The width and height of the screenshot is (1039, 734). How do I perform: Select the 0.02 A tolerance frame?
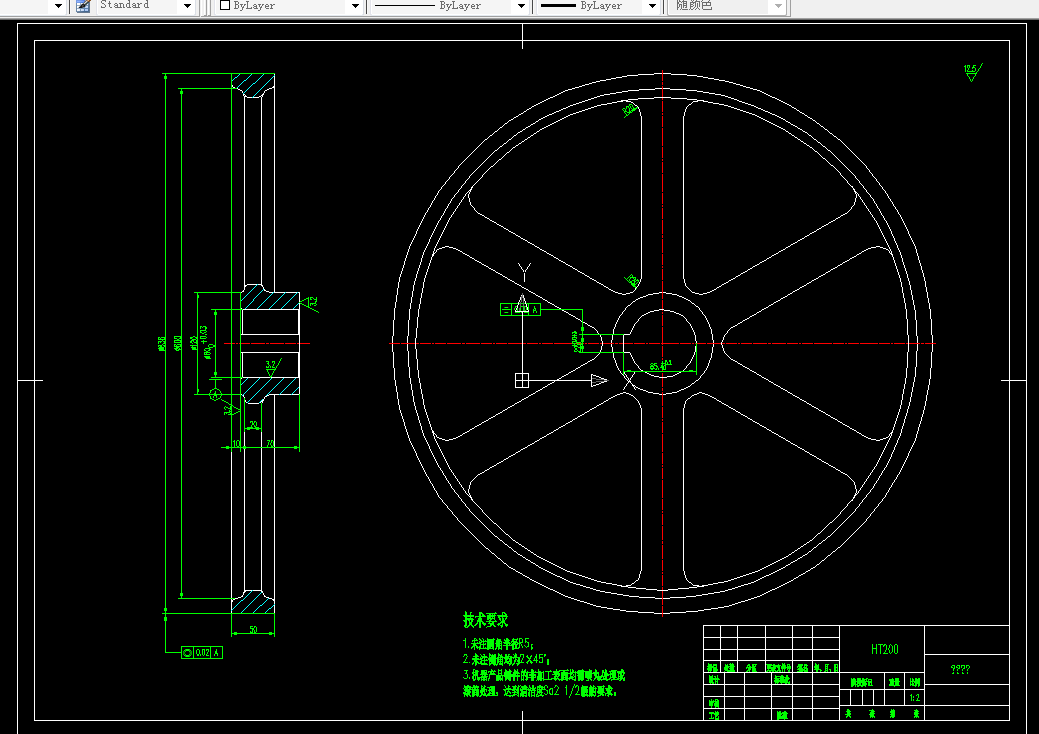[201, 653]
